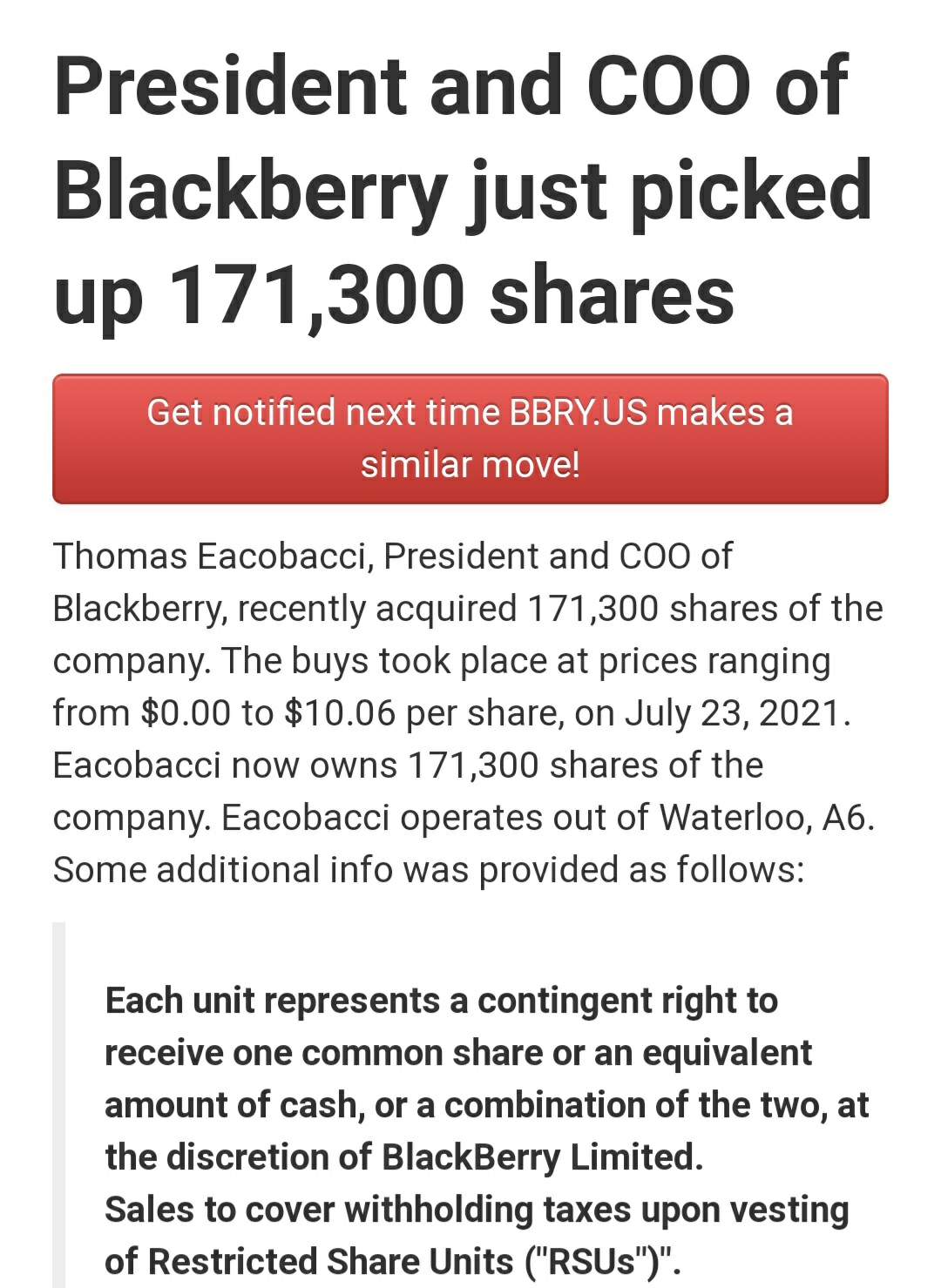Click the BBRY.US ticker in the button
Screen dimensions: 941x1288
tap(579, 412)
